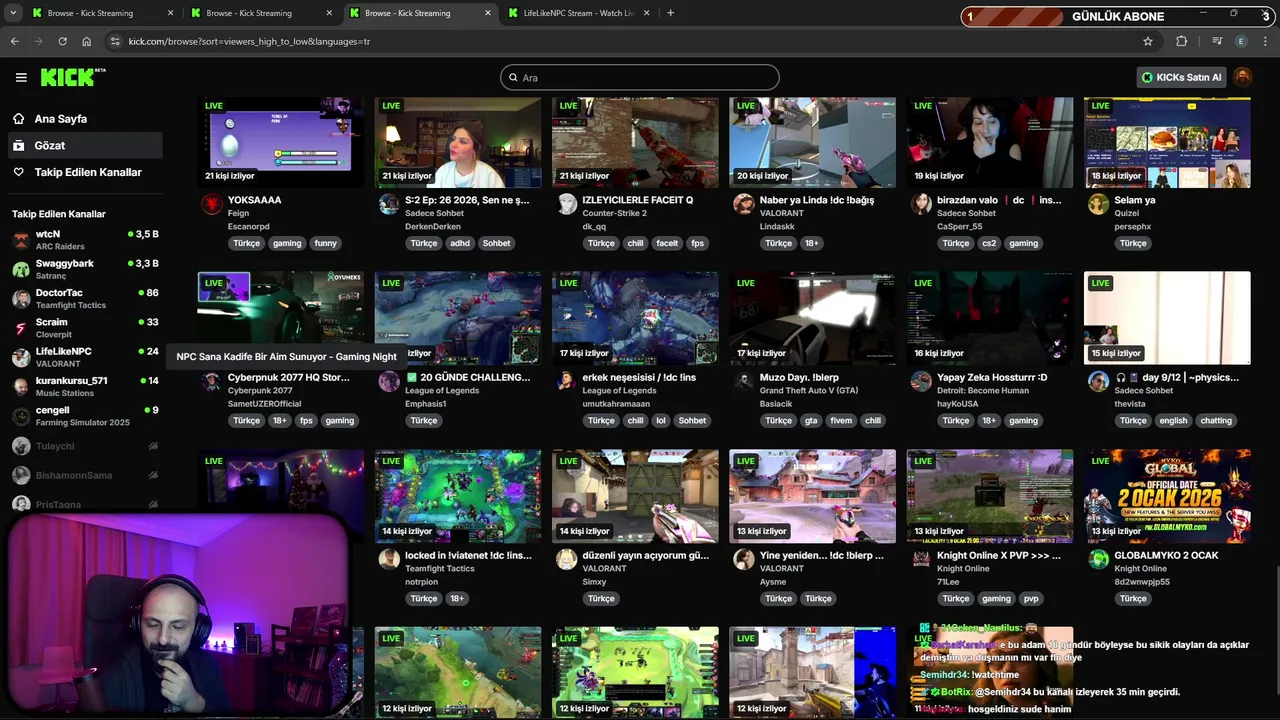Open the browser extensions puzzle icon
1280x720 pixels.
[x=1182, y=41]
